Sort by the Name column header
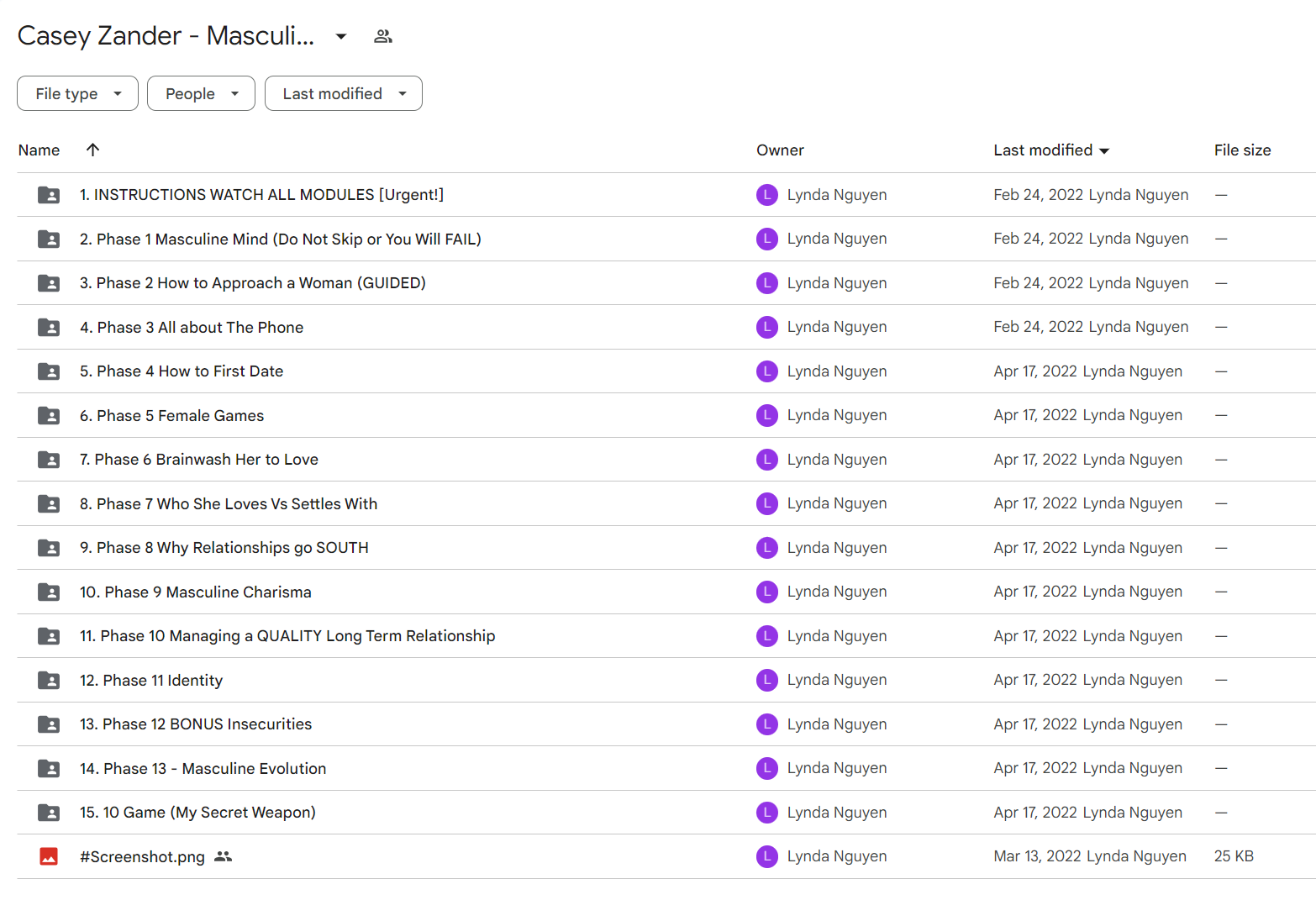This screenshot has height=900, width=1316. (39, 150)
